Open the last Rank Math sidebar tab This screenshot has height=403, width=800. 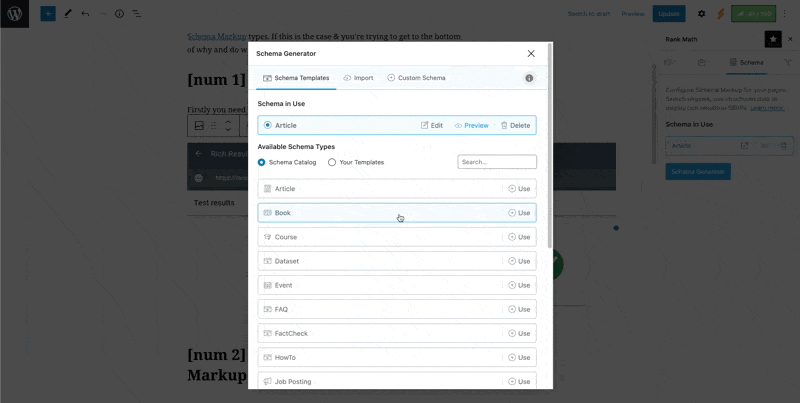click(x=787, y=62)
